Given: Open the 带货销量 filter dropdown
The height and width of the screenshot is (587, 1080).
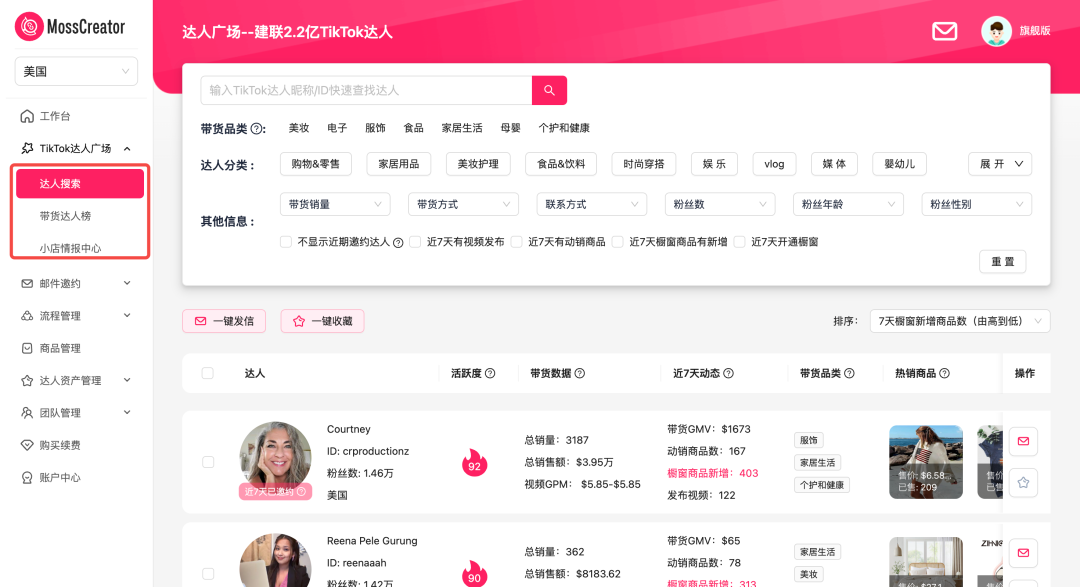Looking at the screenshot, I should (335, 204).
